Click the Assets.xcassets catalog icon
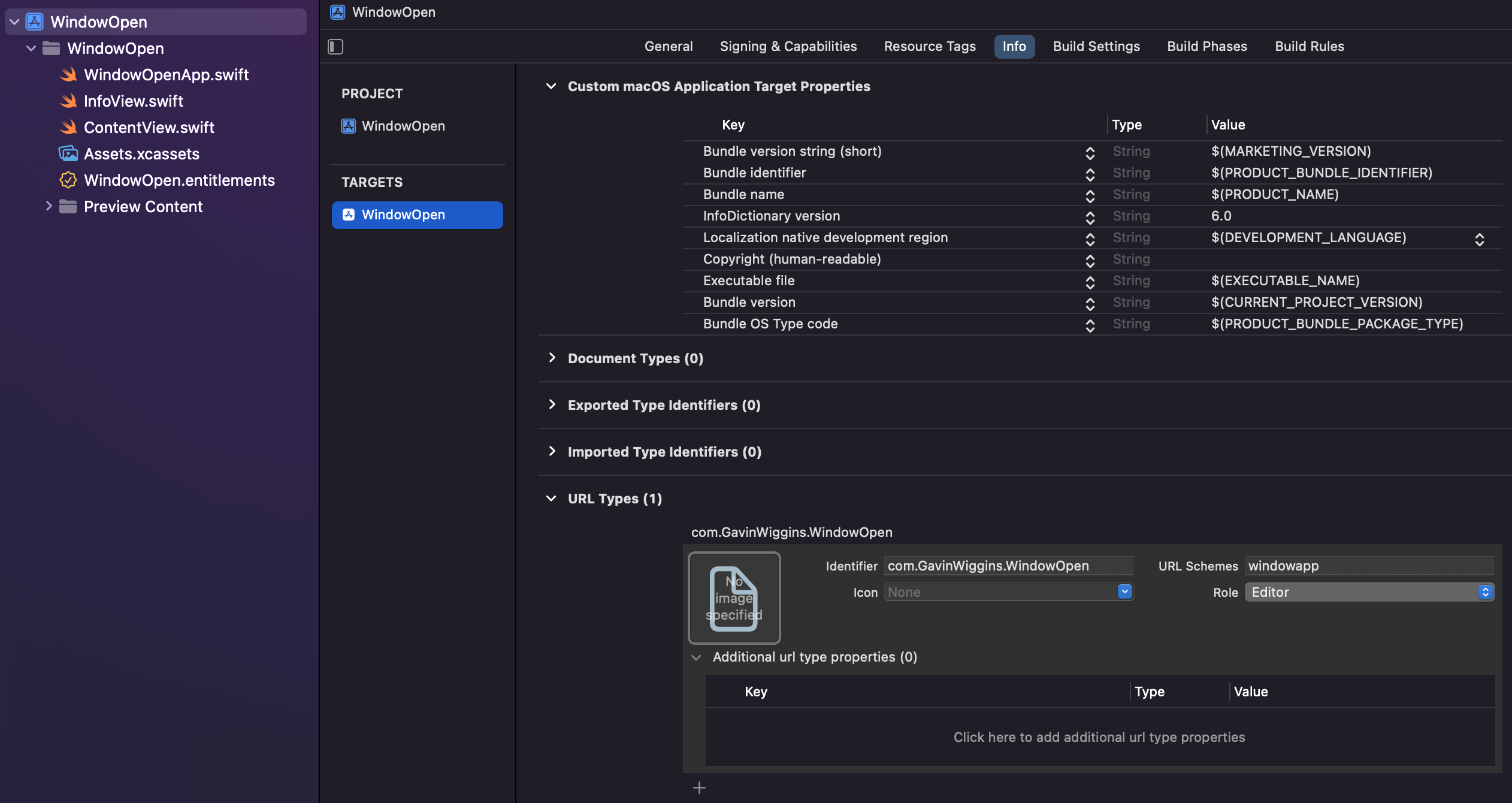The width and height of the screenshot is (1512, 803). [68, 154]
